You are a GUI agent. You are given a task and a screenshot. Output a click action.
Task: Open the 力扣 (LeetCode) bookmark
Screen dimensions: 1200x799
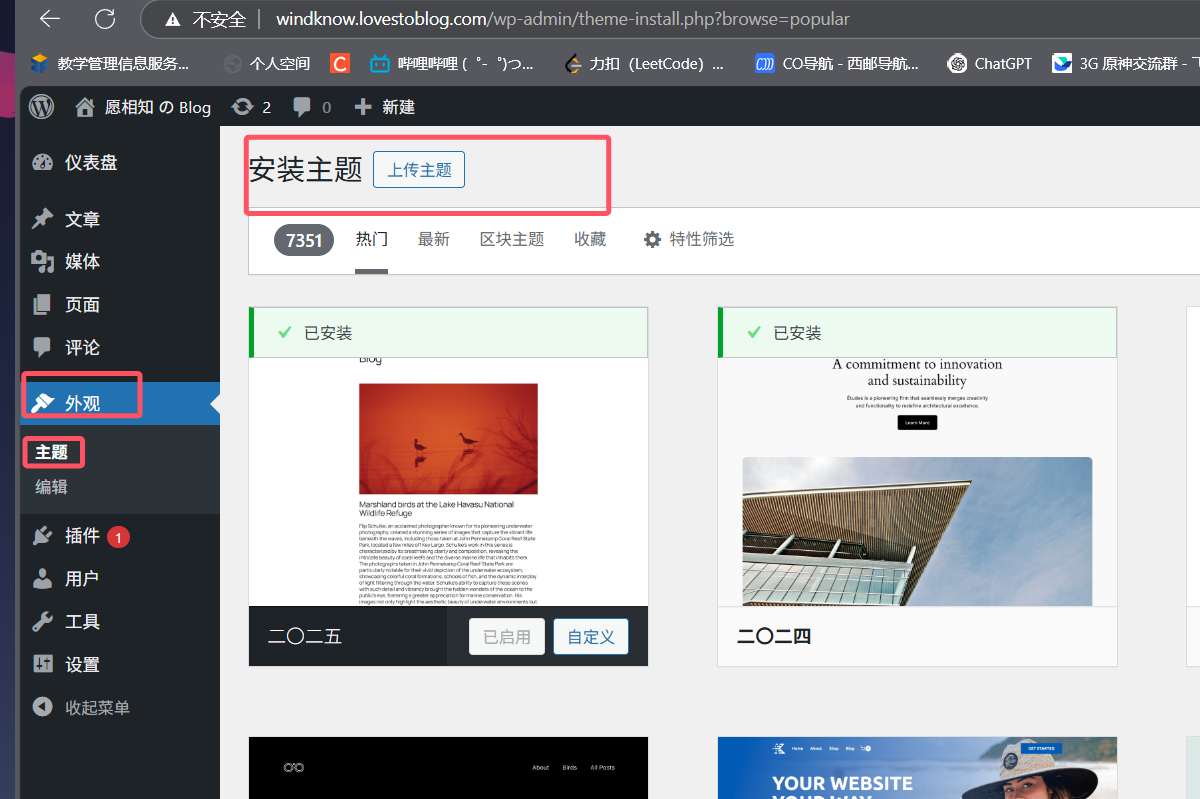643,64
